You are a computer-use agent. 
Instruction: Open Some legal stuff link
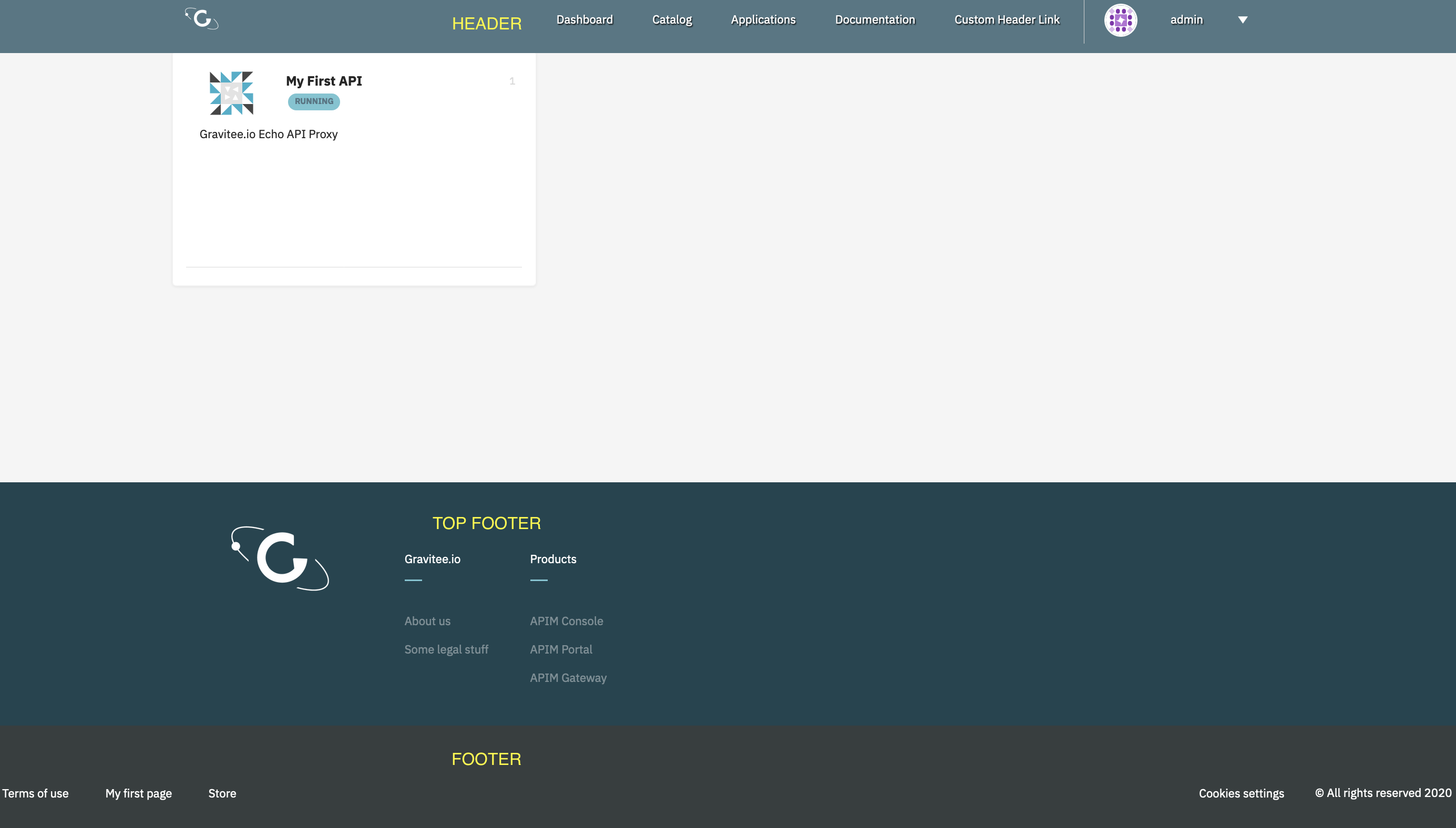pyautogui.click(x=446, y=649)
